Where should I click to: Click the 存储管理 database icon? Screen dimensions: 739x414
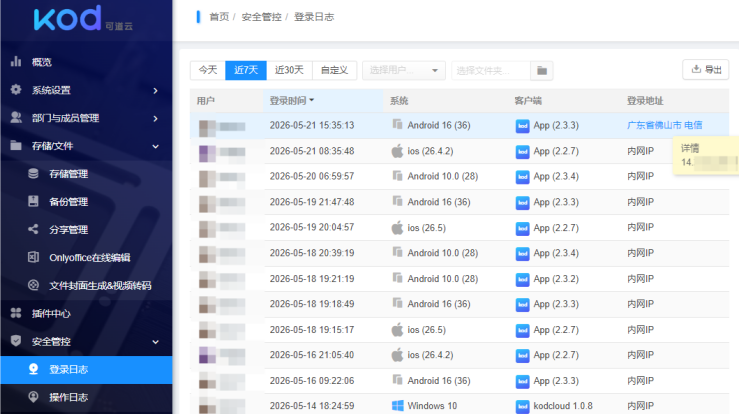(x=33, y=174)
